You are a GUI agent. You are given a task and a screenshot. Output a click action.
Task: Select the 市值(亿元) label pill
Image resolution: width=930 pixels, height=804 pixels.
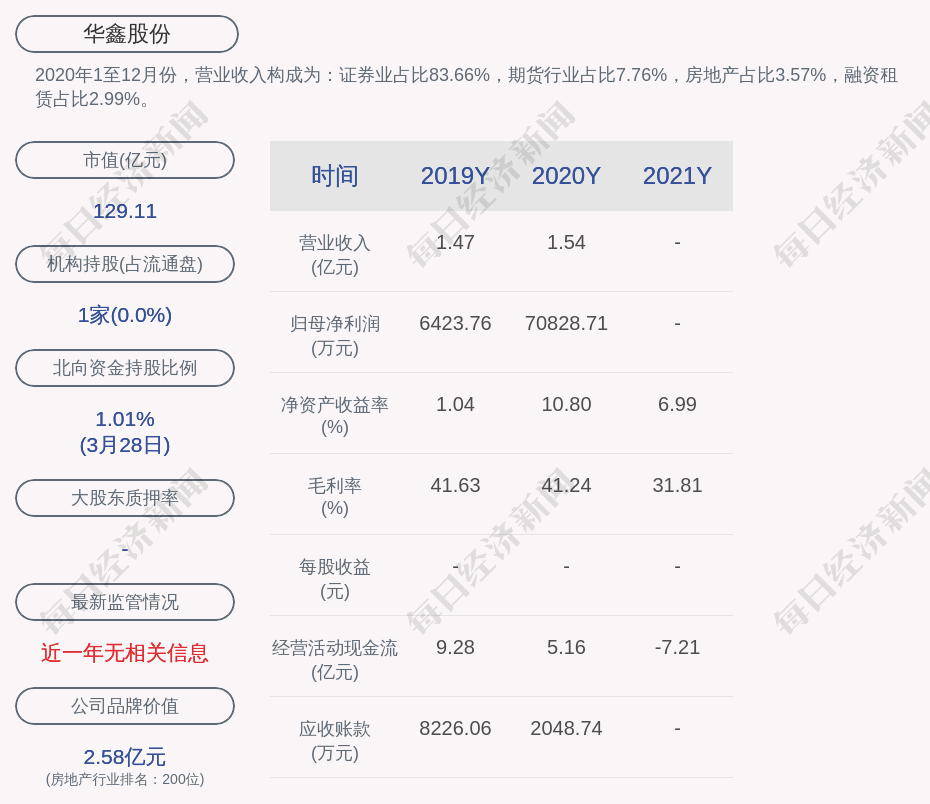125,160
